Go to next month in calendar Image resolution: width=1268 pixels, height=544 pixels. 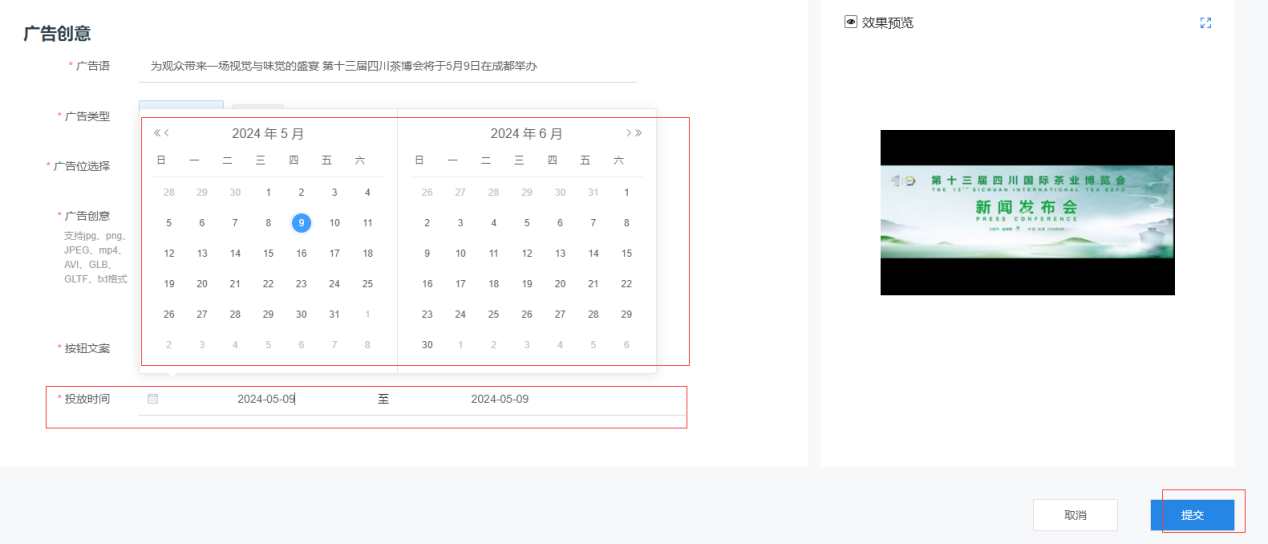click(x=628, y=133)
